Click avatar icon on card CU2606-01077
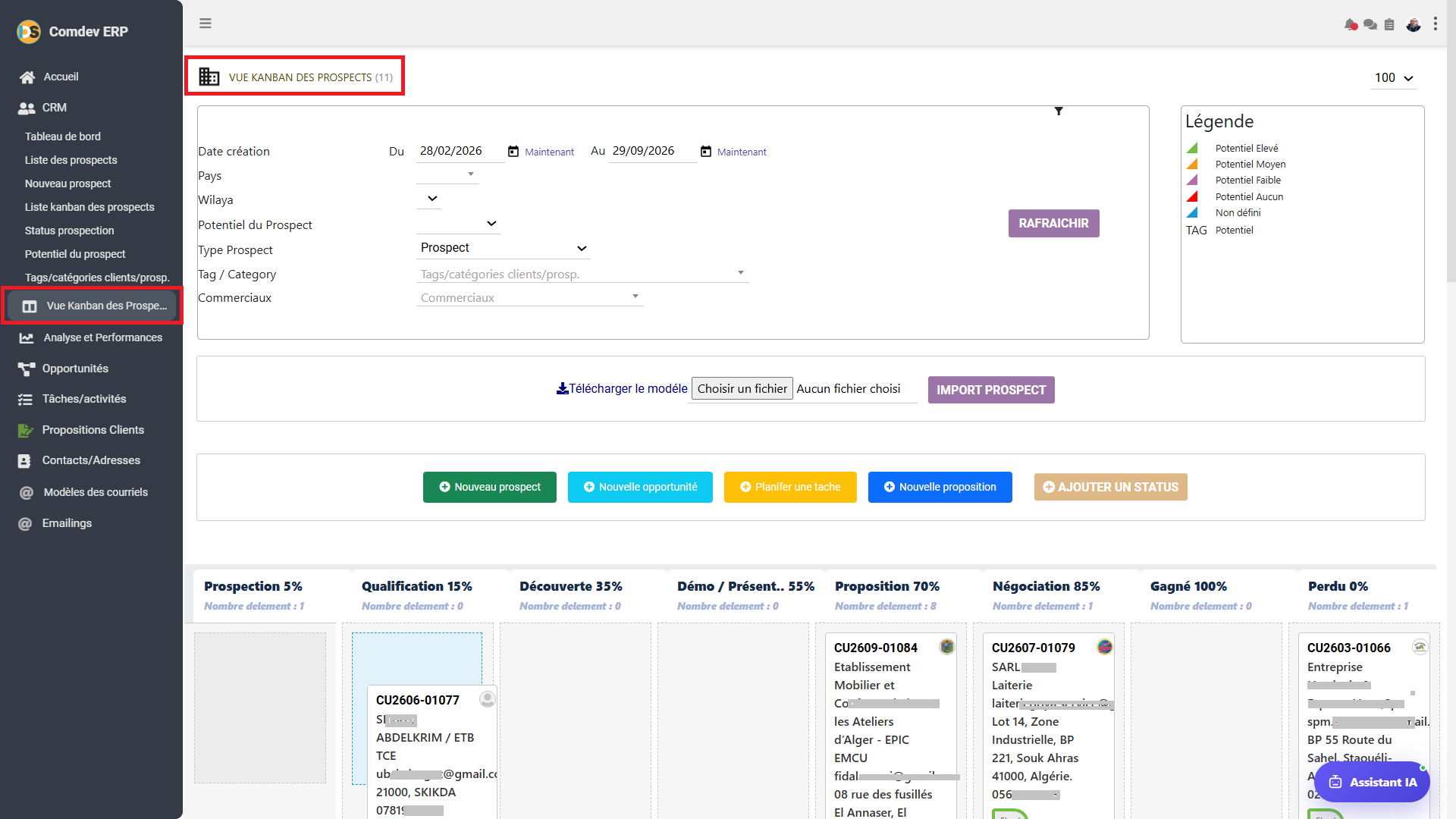This screenshot has height=819, width=1456. coord(488,698)
